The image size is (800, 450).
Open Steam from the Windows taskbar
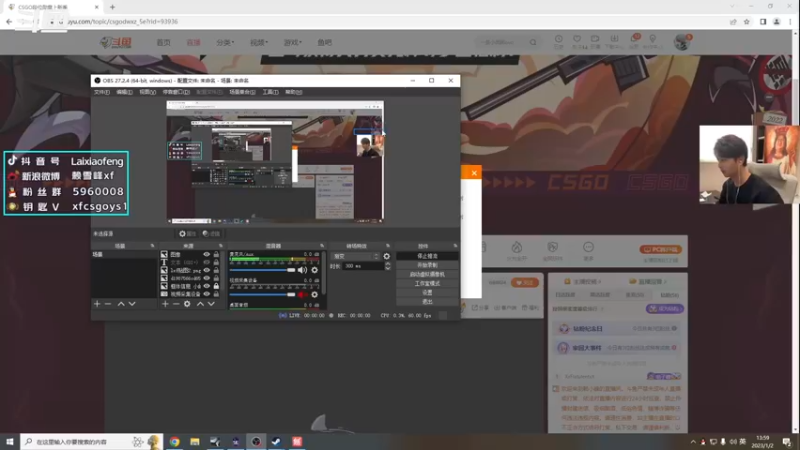point(277,442)
